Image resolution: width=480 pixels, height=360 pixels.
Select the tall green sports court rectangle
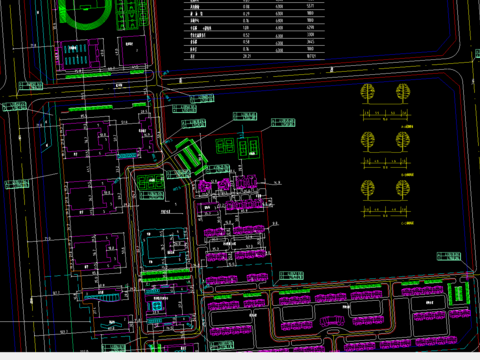tap(248, 149)
